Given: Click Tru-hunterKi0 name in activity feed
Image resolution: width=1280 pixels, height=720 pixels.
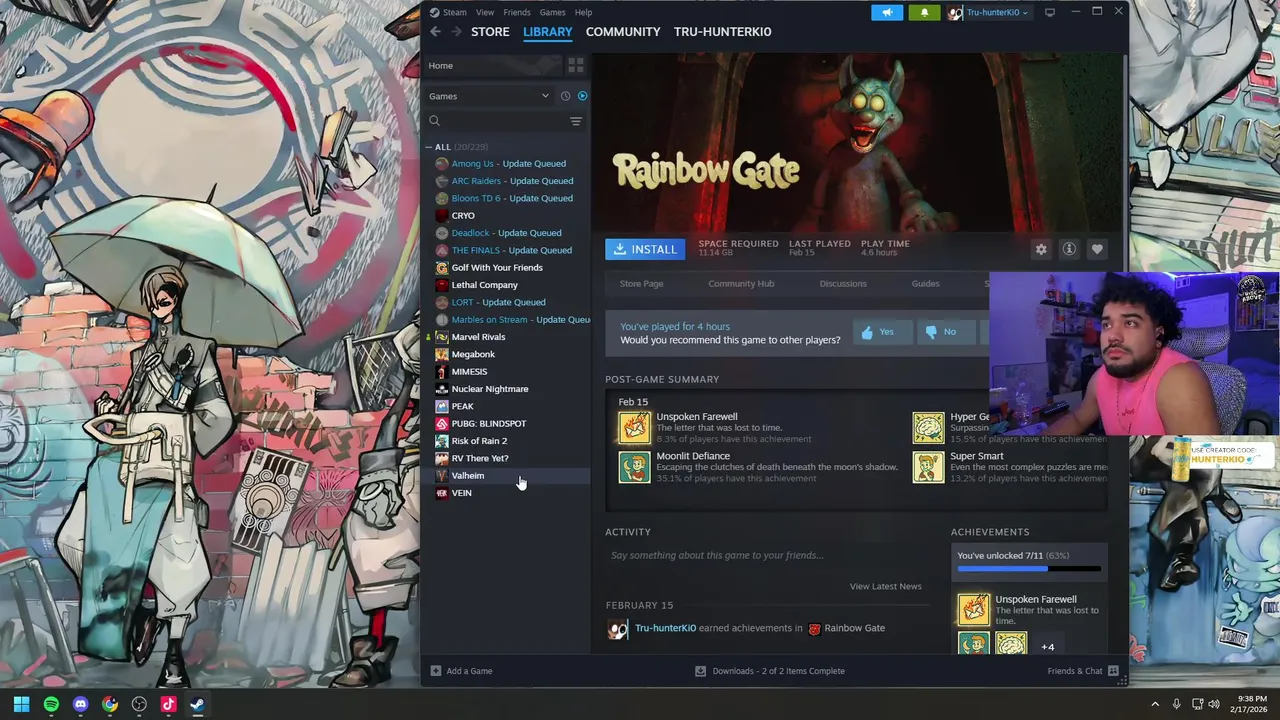Looking at the screenshot, I should [665, 628].
